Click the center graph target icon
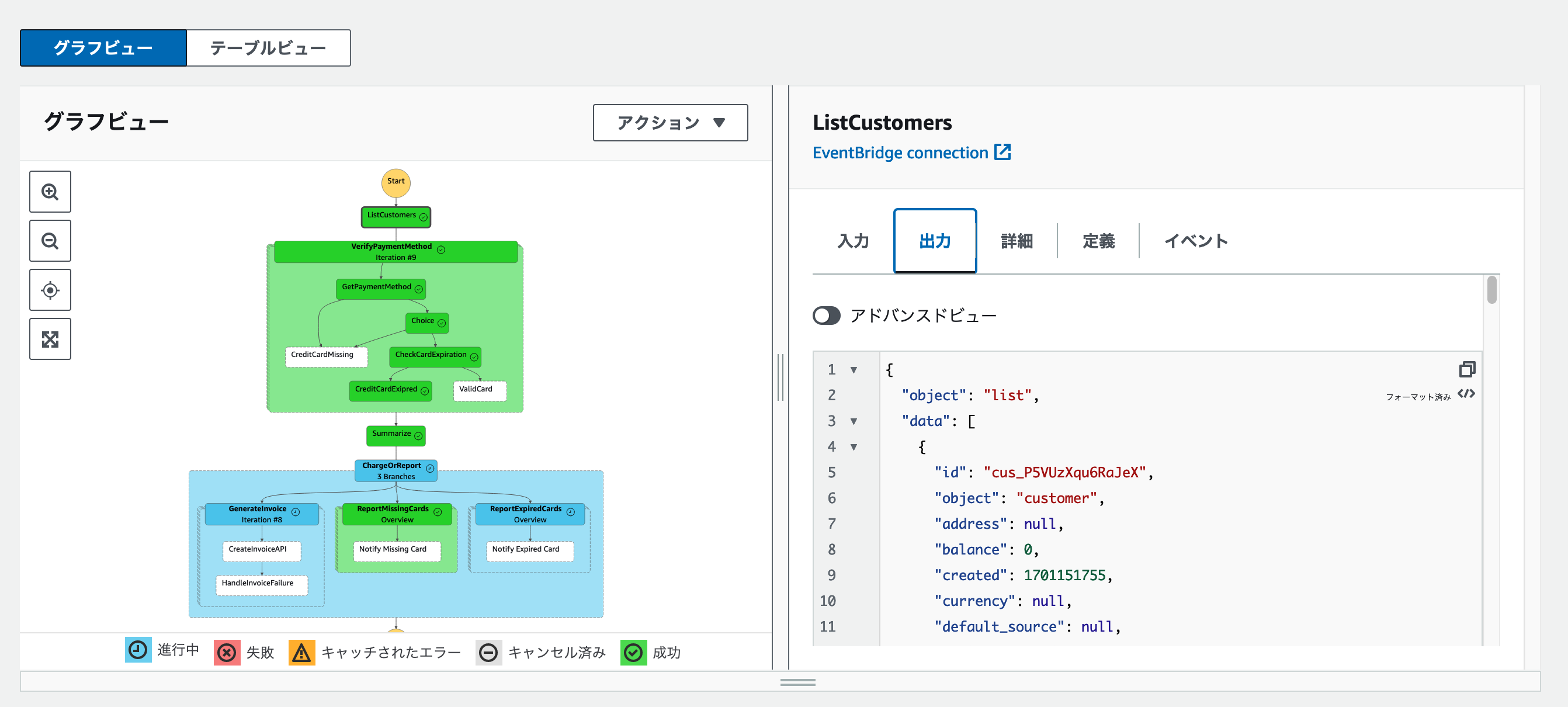 50,290
